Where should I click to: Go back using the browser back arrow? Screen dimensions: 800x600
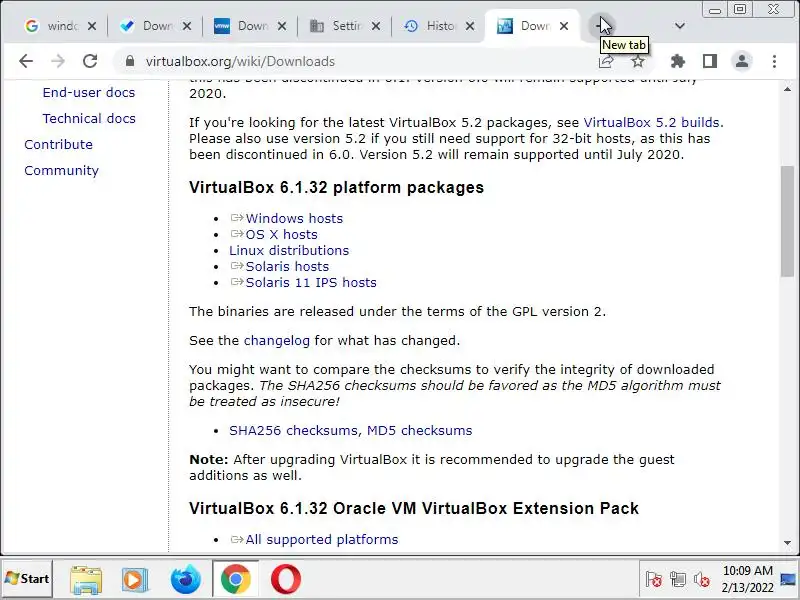(x=26, y=61)
